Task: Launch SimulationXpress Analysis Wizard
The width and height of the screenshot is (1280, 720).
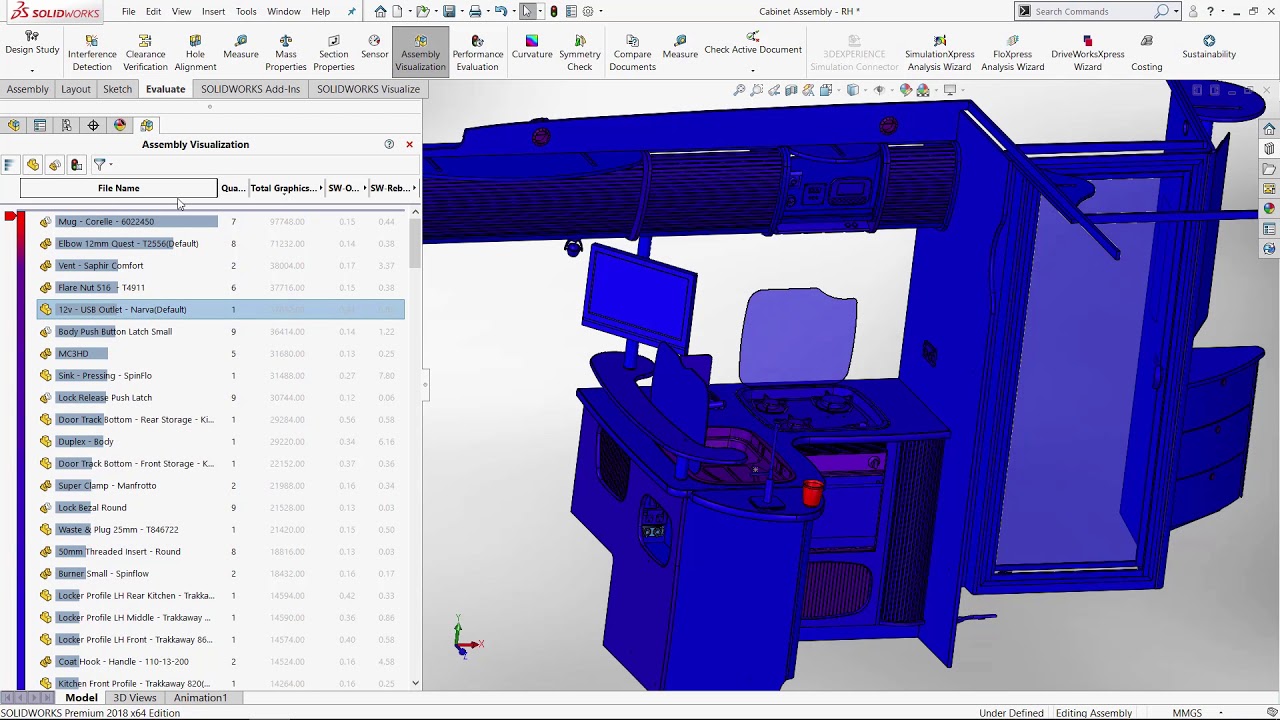Action: (939, 53)
